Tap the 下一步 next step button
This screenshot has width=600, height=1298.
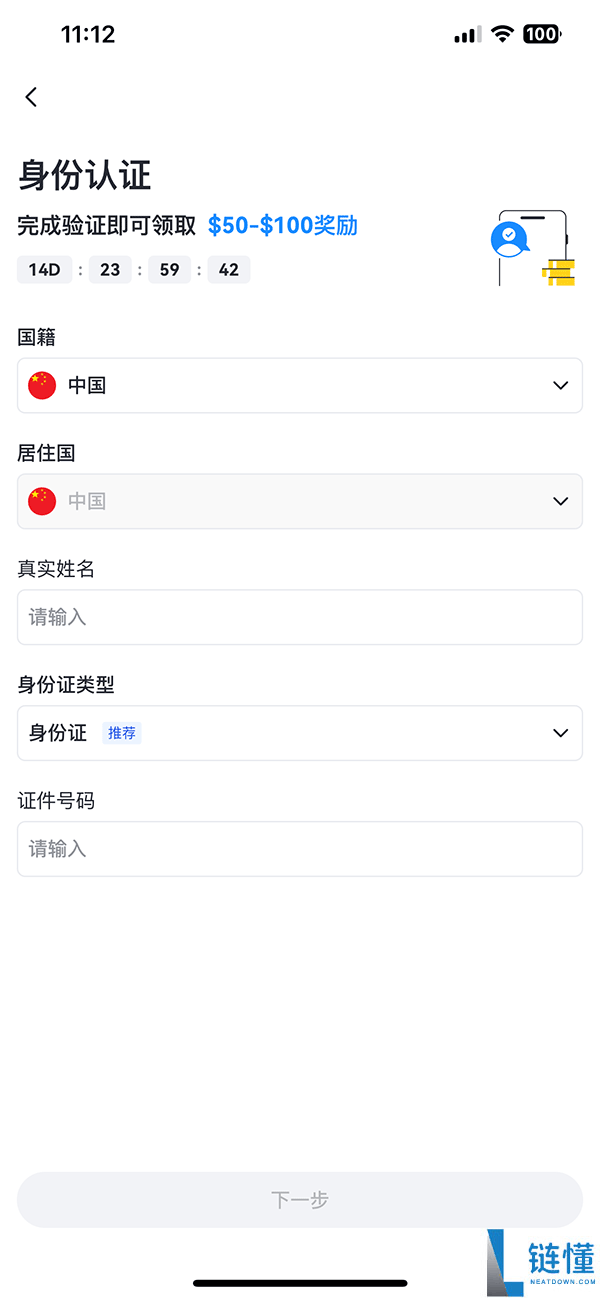pyautogui.click(x=300, y=1200)
